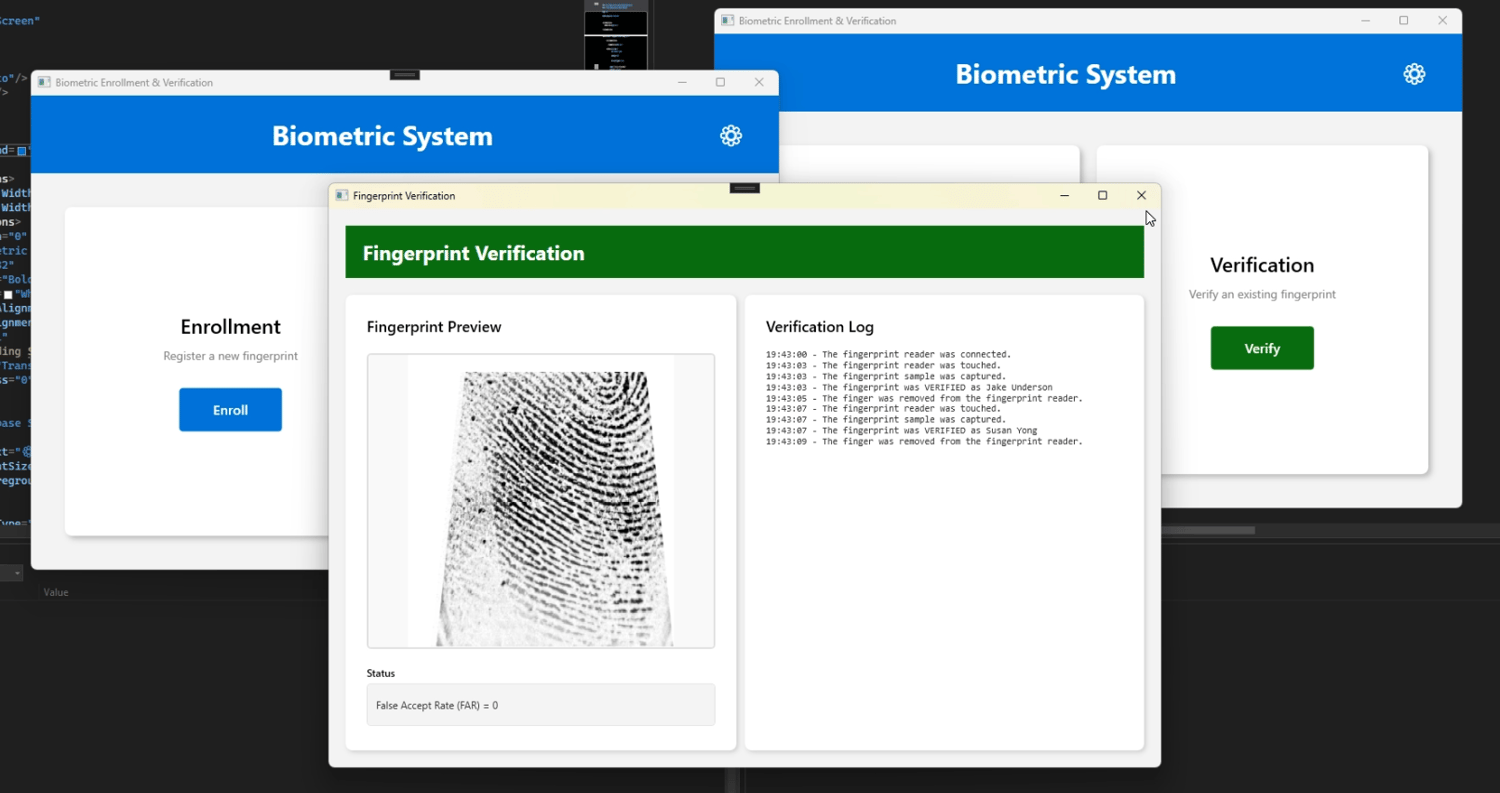Click 'Register a new fingerprint' text
The width and height of the screenshot is (1500, 793).
tap(230, 356)
